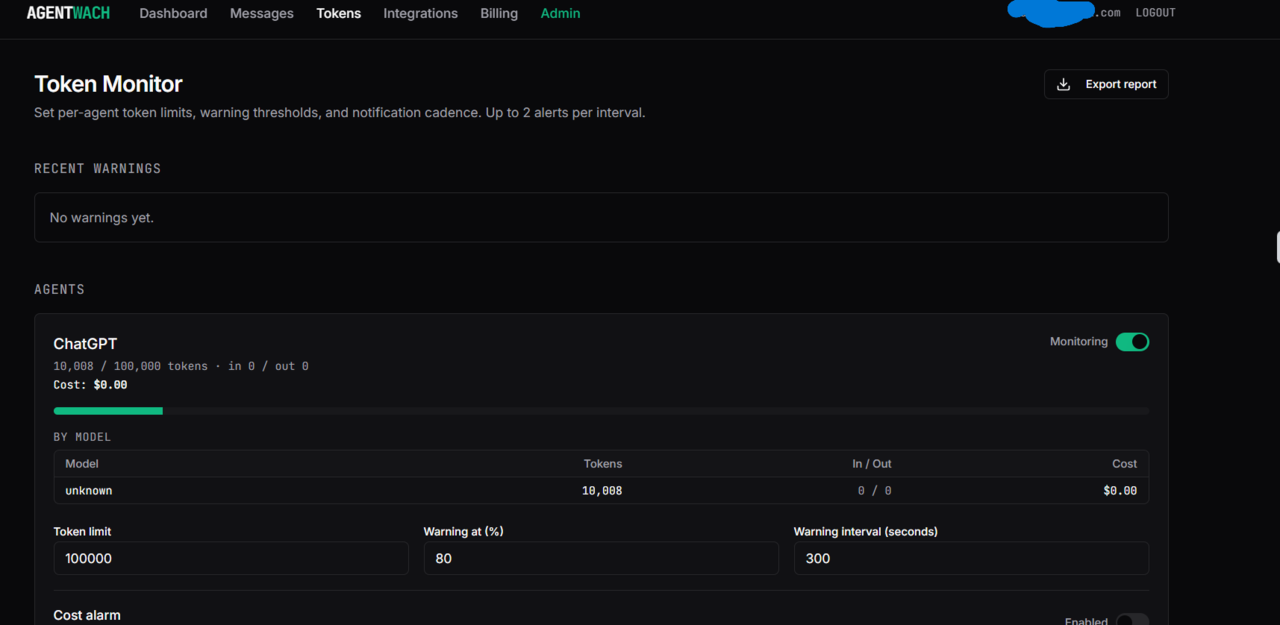
Task: Click the unknown model table row
Action: point(601,491)
